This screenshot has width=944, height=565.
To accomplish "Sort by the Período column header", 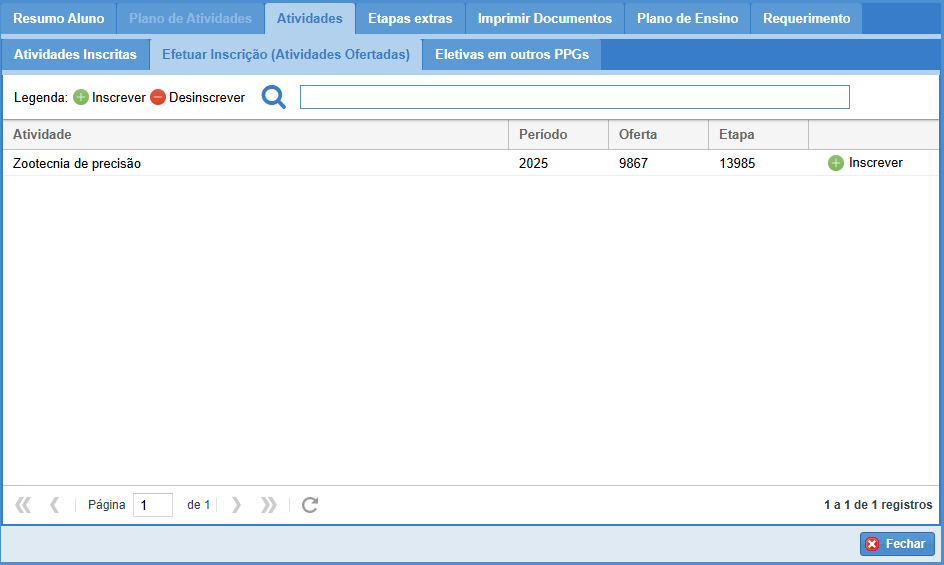I will [557, 134].
